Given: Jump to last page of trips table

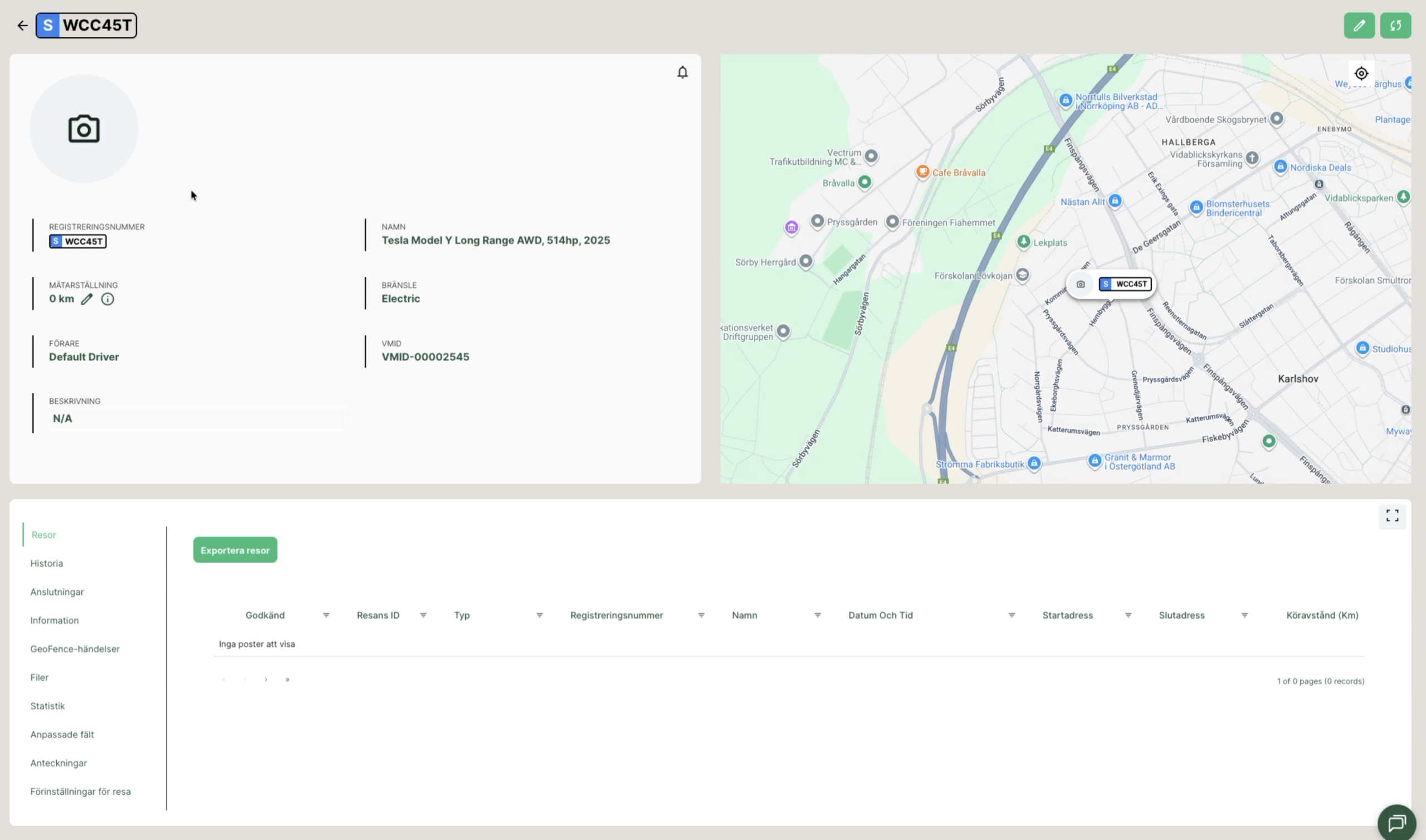Looking at the screenshot, I should coord(287,680).
